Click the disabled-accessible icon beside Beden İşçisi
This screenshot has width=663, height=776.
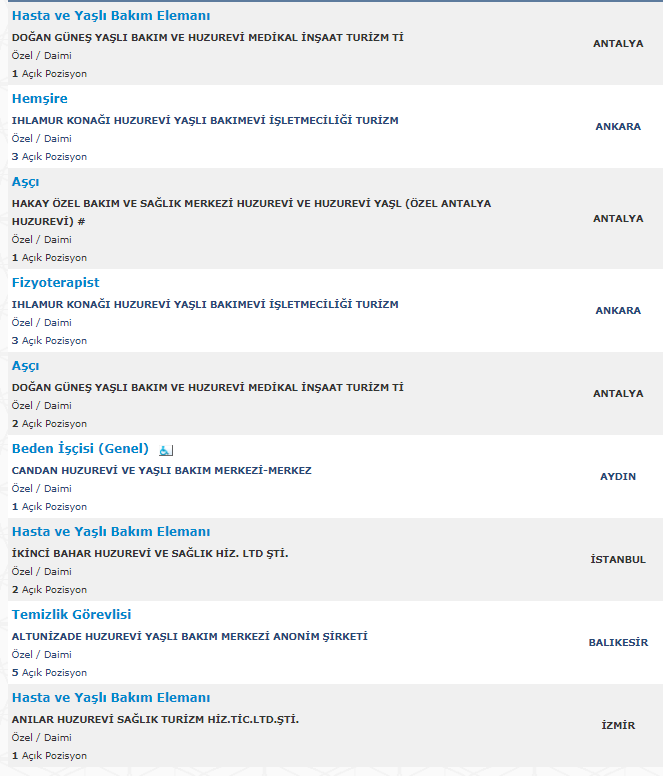click(x=166, y=450)
